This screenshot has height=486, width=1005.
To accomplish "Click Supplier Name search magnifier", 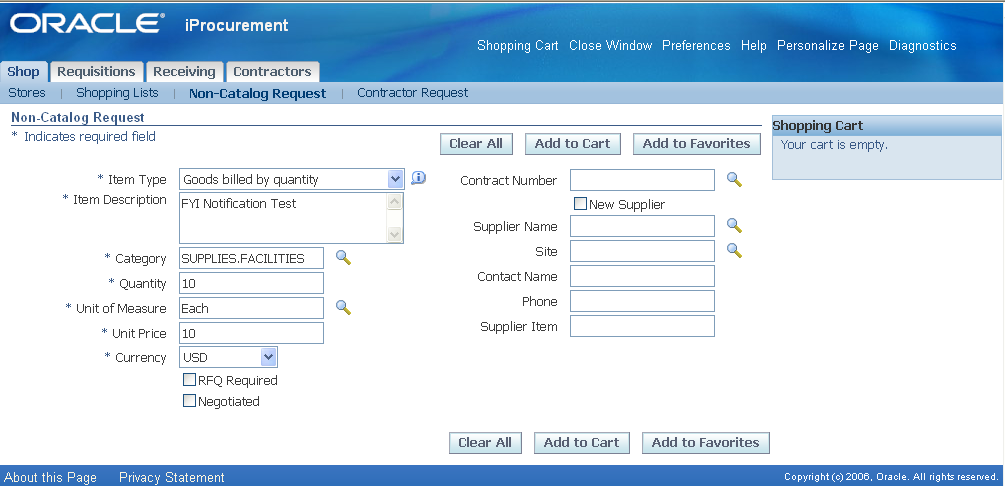I will pyautogui.click(x=734, y=225).
